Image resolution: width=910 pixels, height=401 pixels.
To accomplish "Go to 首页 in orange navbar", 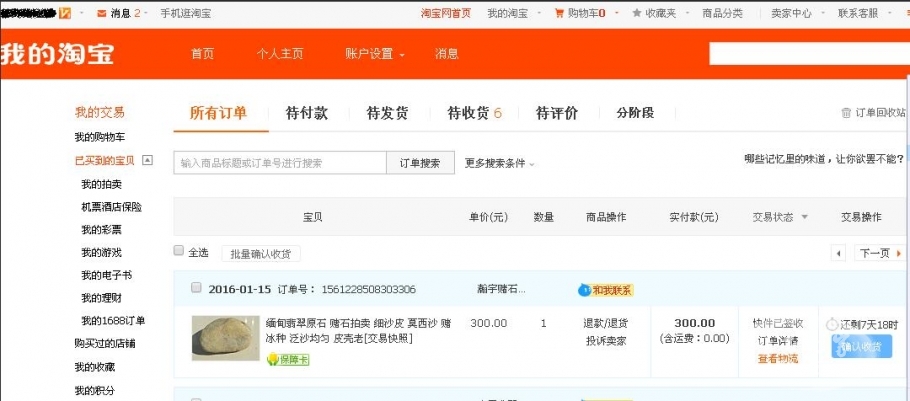I will coord(203,54).
